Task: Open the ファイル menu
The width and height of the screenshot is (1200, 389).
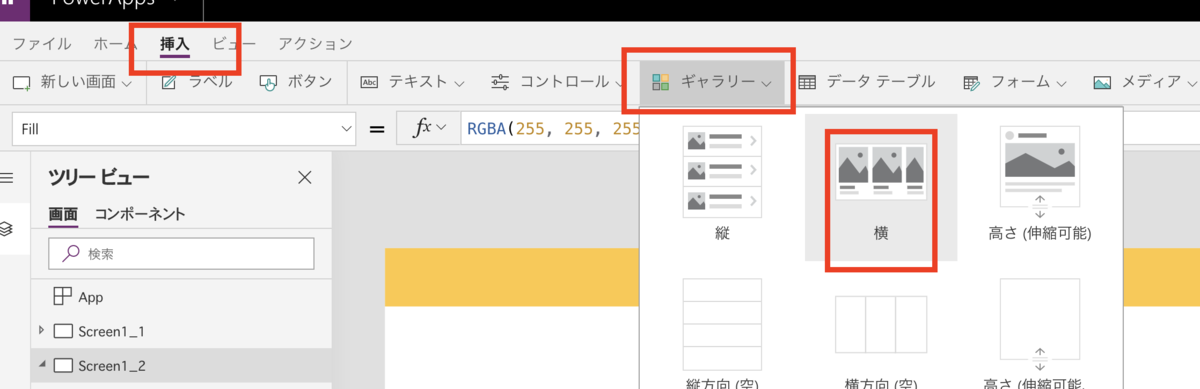Action: point(41,44)
